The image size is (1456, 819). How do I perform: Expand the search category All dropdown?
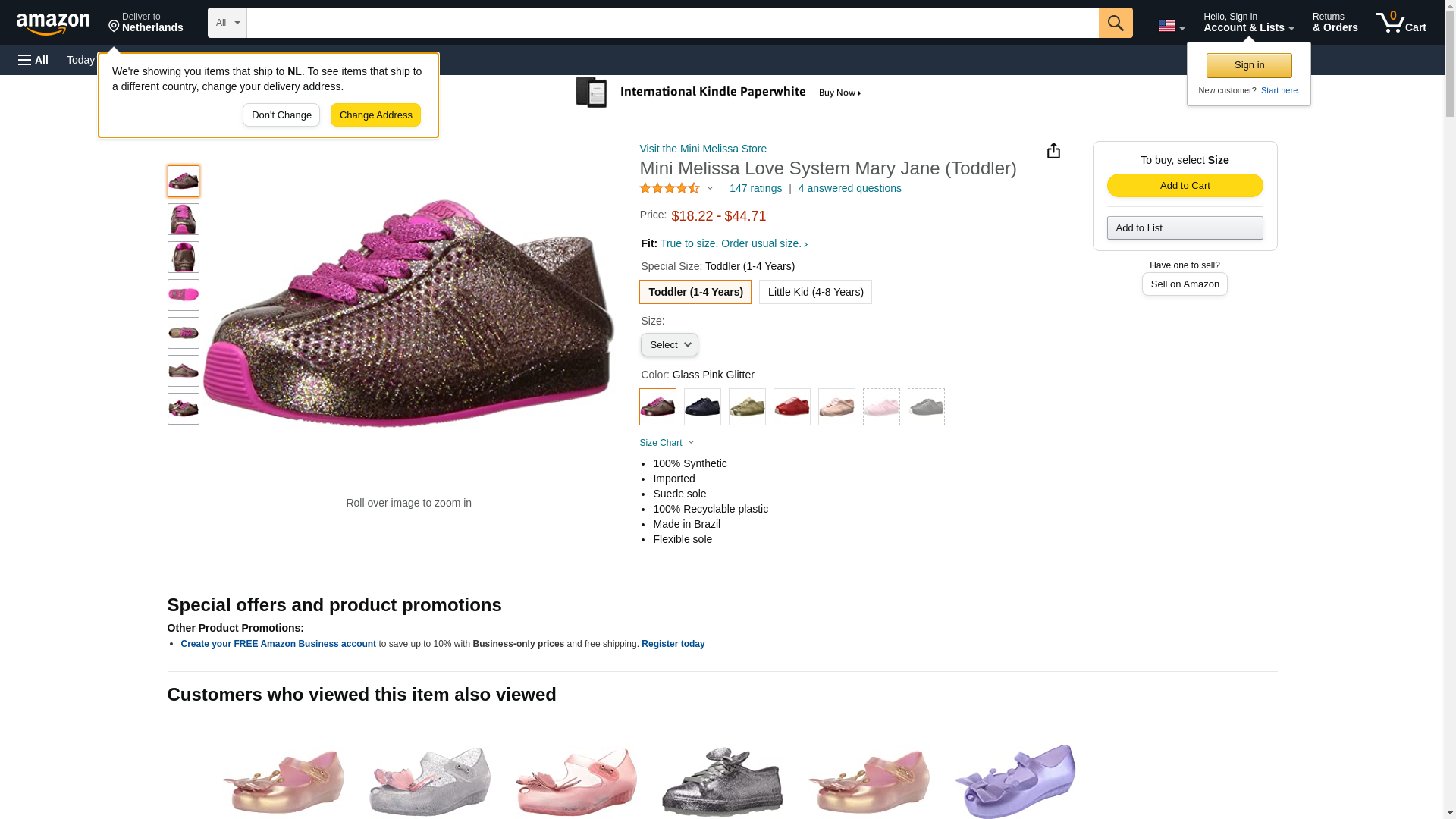pos(227,23)
